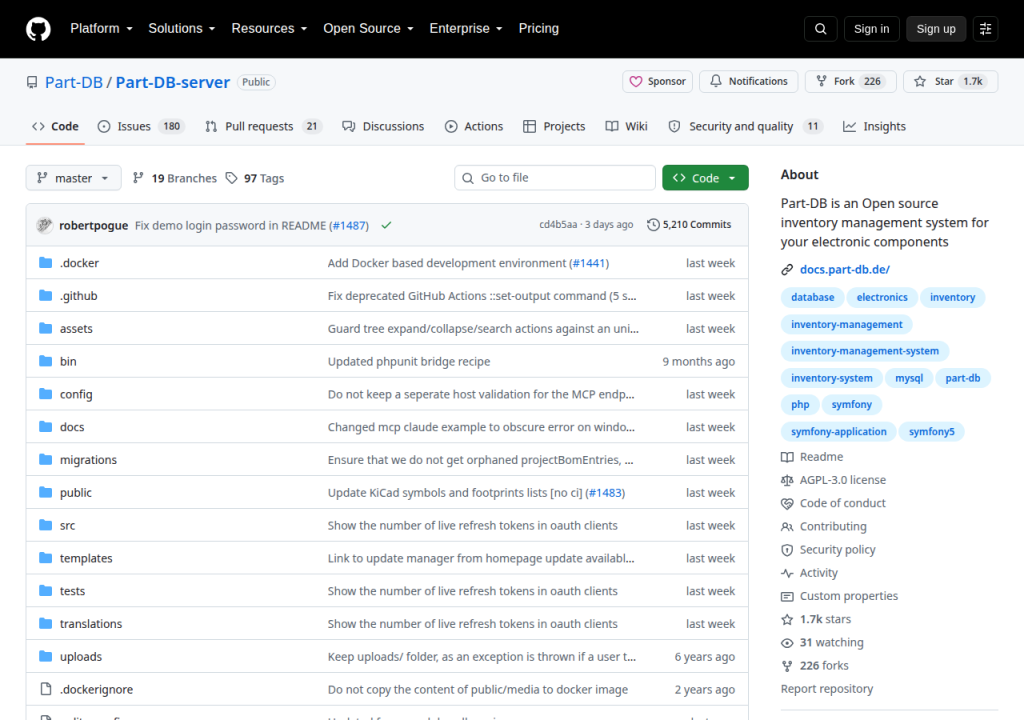1024x720 pixels.
Task: Click the GitHub logo home icon
Action: (x=38, y=29)
